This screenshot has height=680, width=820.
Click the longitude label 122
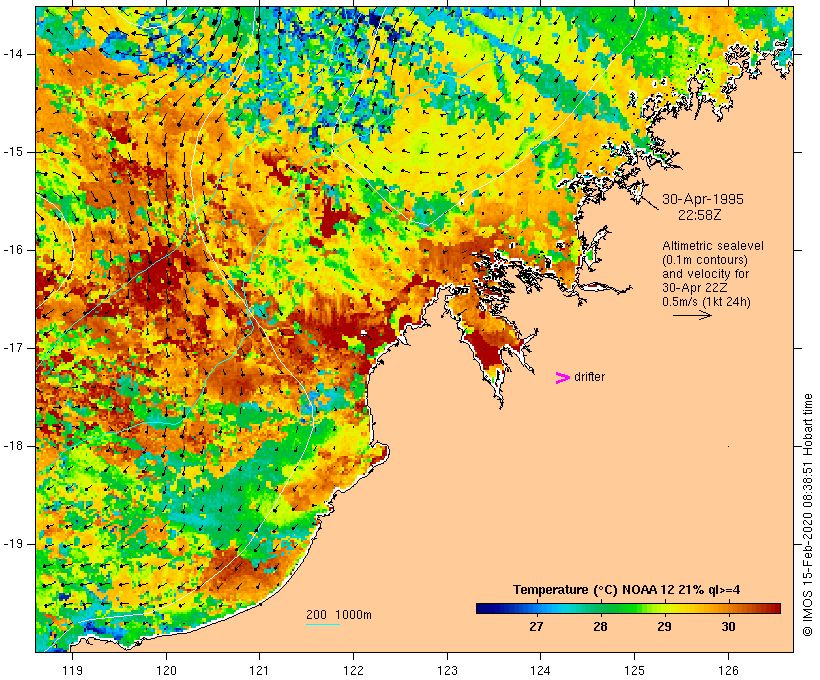tap(354, 670)
